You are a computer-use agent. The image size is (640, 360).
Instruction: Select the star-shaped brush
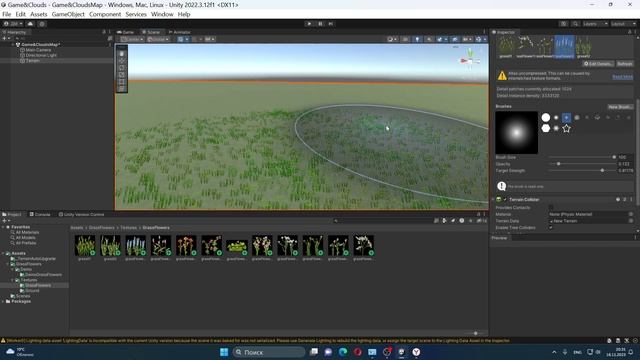566,128
